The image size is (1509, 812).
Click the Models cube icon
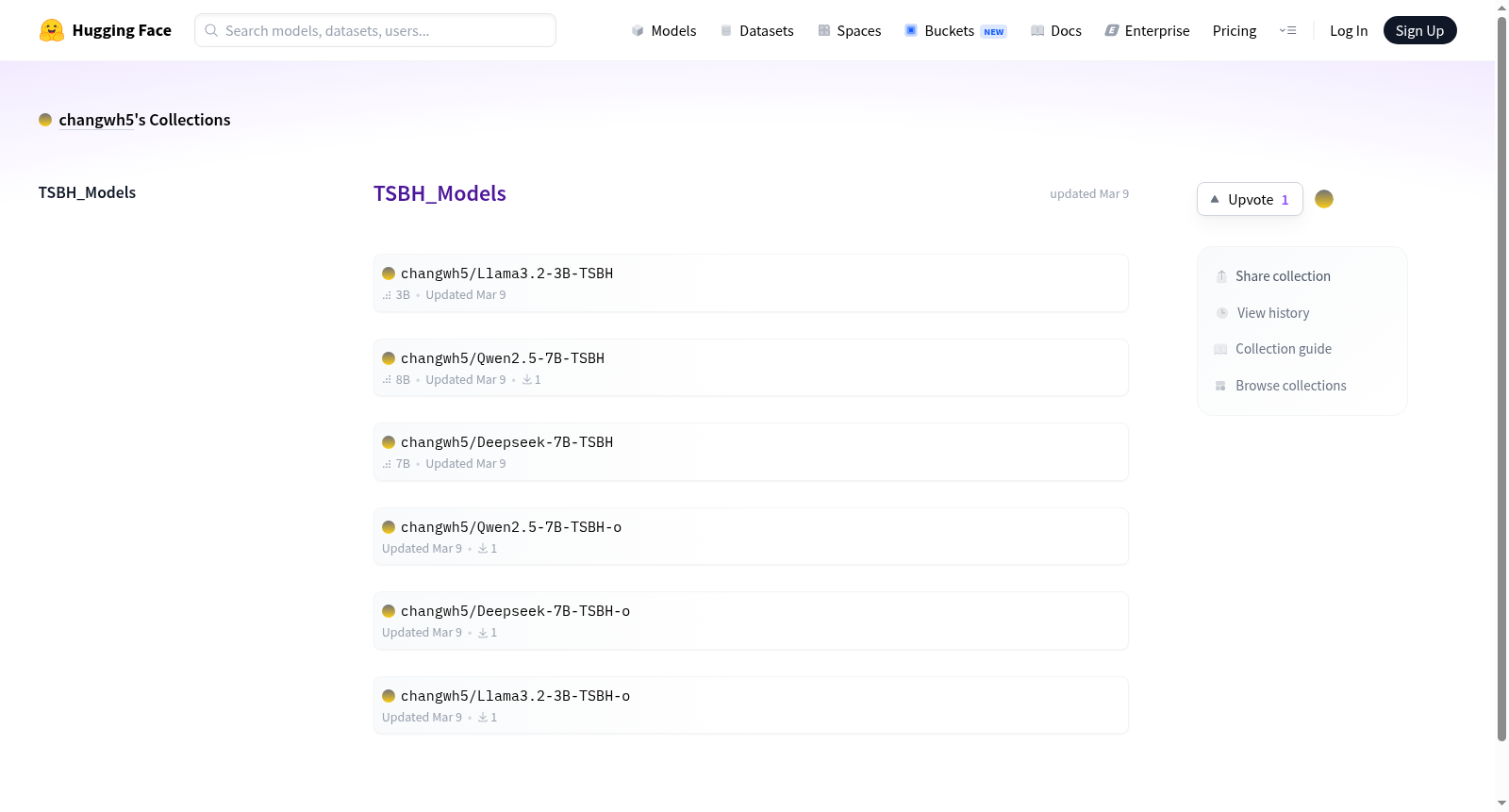point(638,30)
